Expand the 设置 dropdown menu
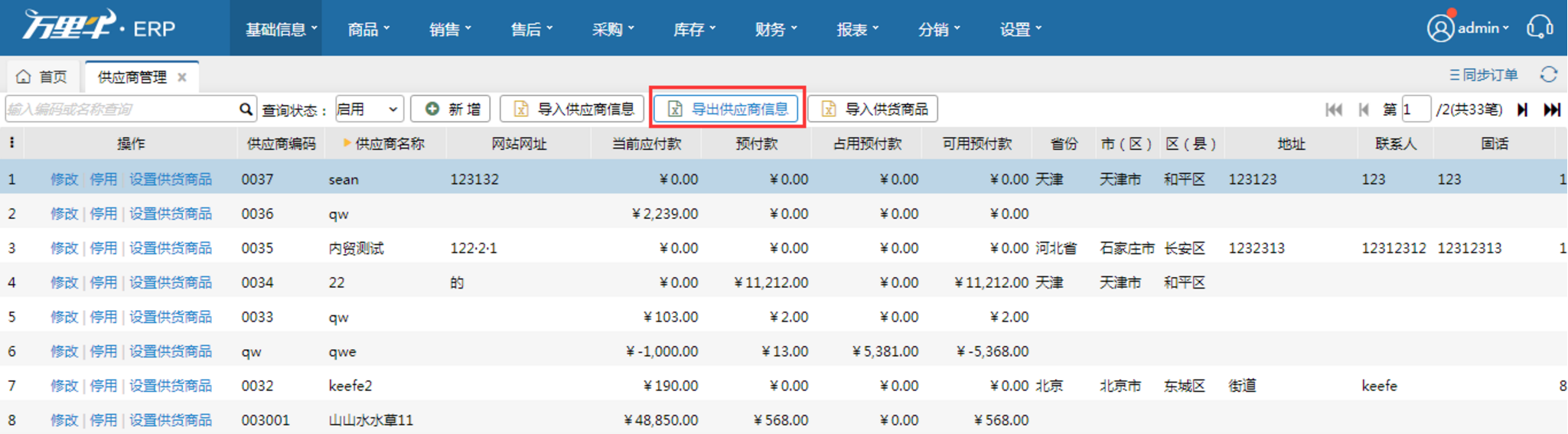The height and width of the screenshot is (434, 1568). click(1021, 29)
